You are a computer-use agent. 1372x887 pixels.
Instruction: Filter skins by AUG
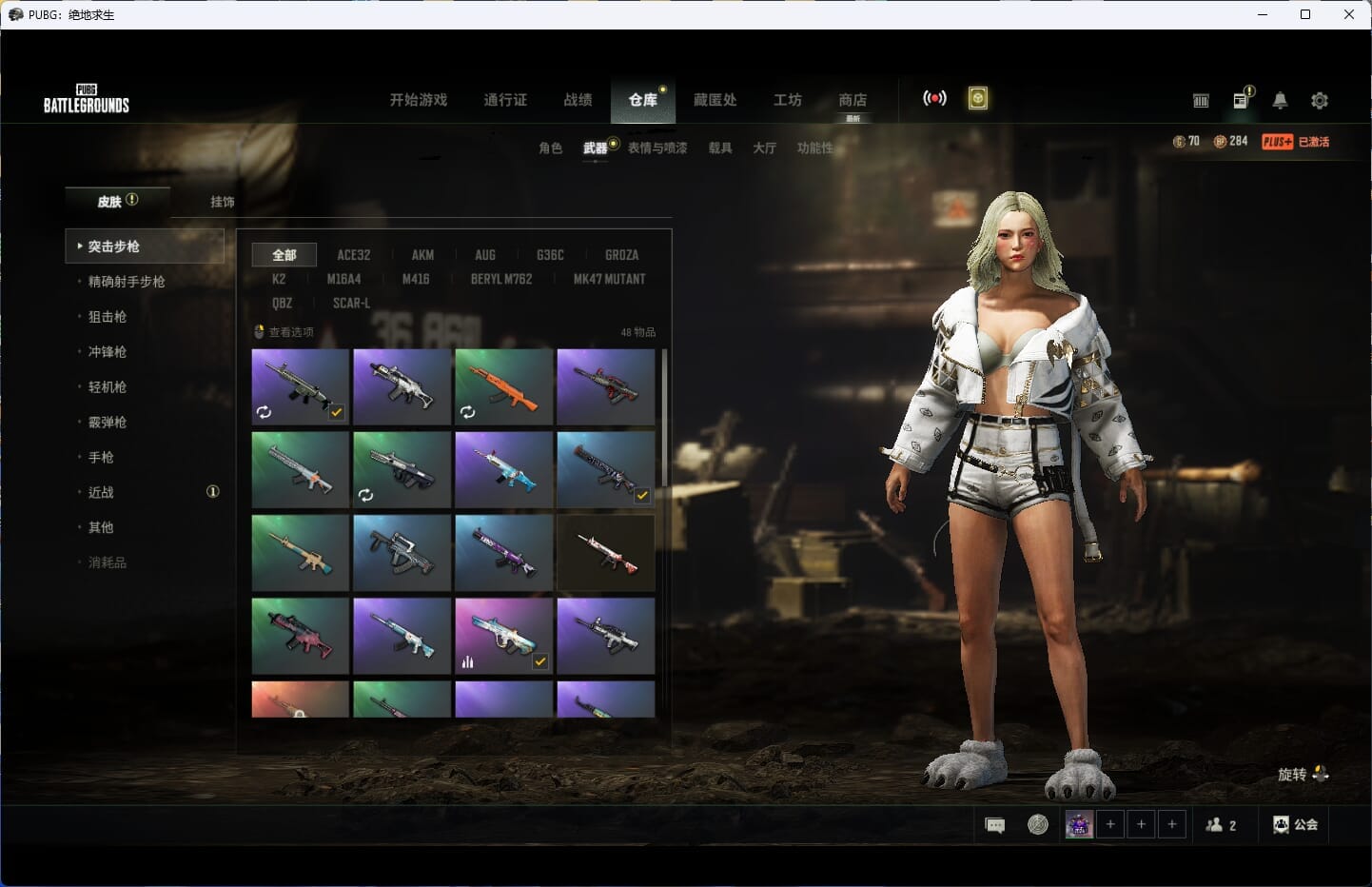(x=485, y=255)
